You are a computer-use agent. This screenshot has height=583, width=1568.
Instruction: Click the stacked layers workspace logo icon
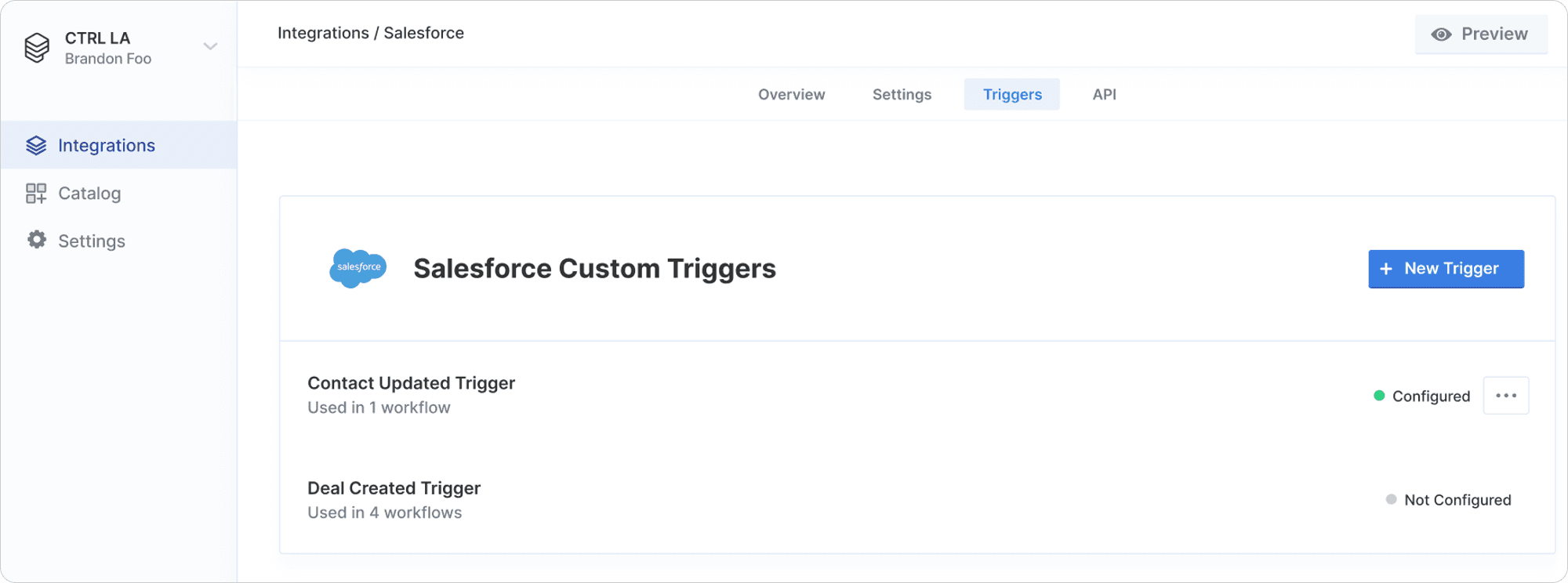click(x=37, y=48)
